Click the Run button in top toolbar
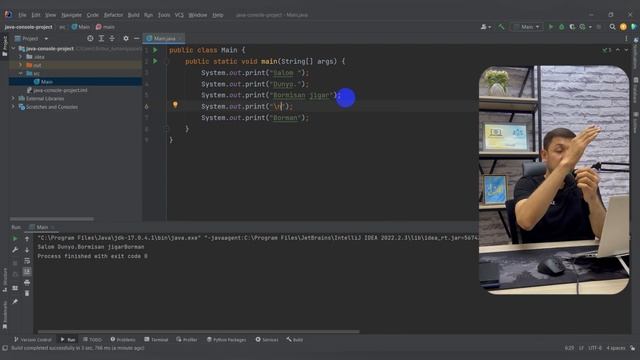 tap(551, 27)
